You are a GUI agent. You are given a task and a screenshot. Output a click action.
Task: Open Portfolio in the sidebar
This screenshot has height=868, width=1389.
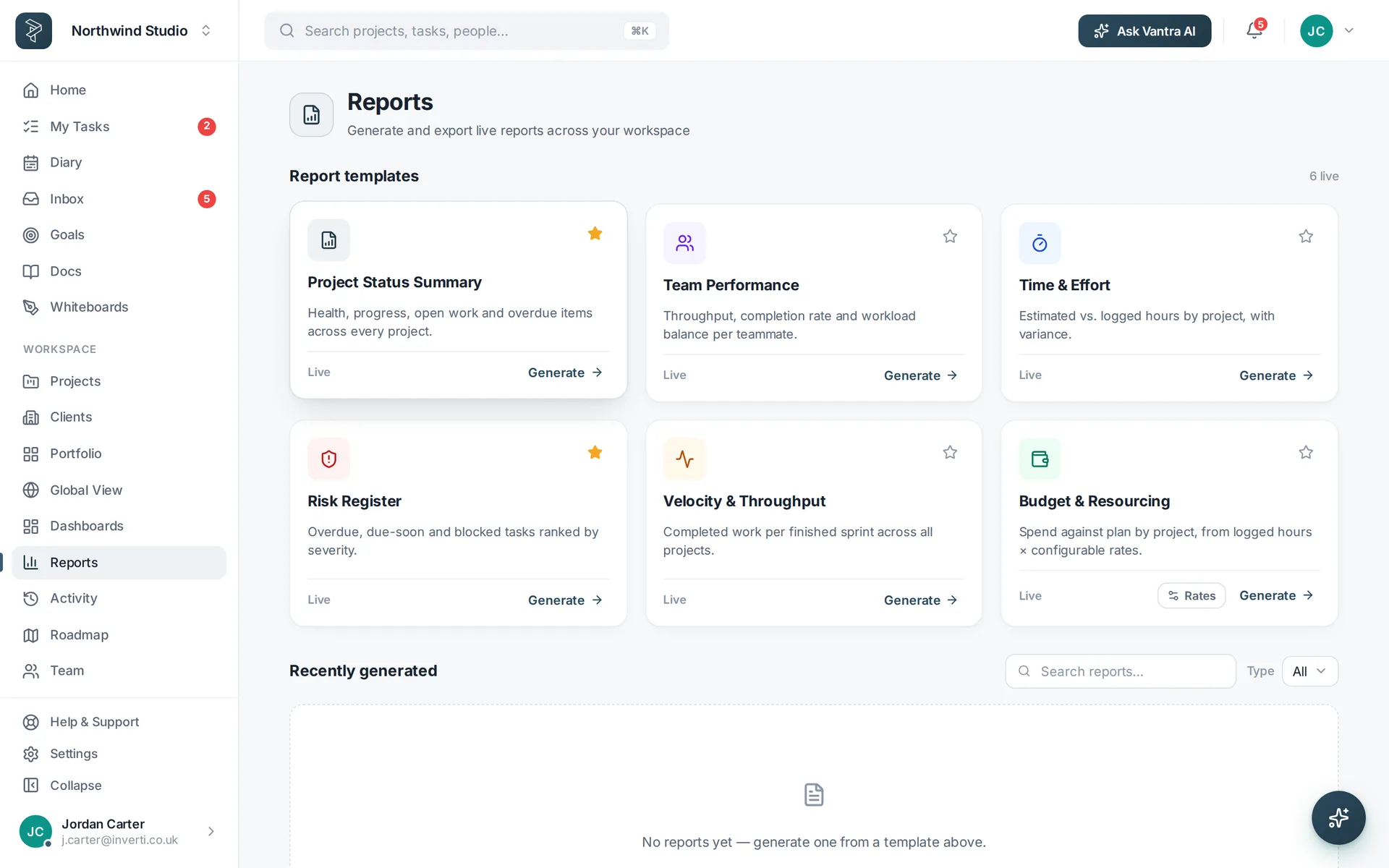[x=119, y=454]
